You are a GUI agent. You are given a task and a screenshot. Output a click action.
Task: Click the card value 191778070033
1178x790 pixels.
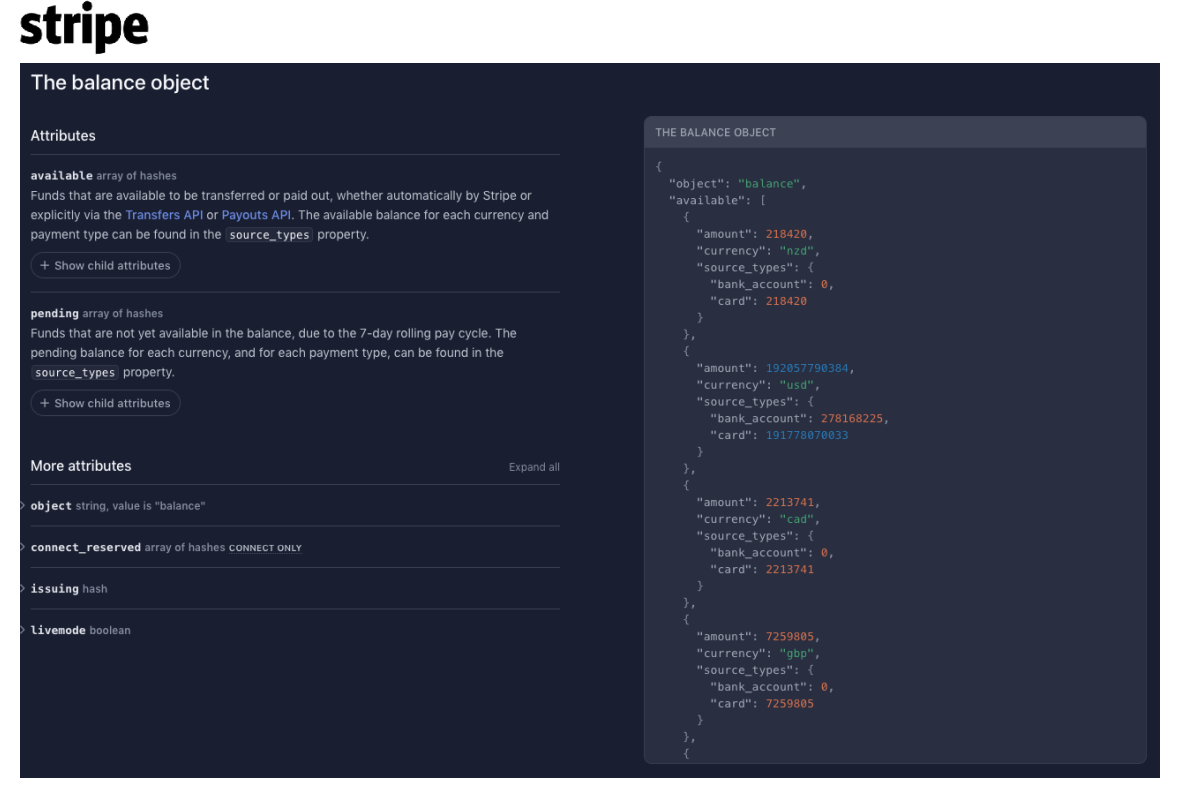click(x=807, y=436)
